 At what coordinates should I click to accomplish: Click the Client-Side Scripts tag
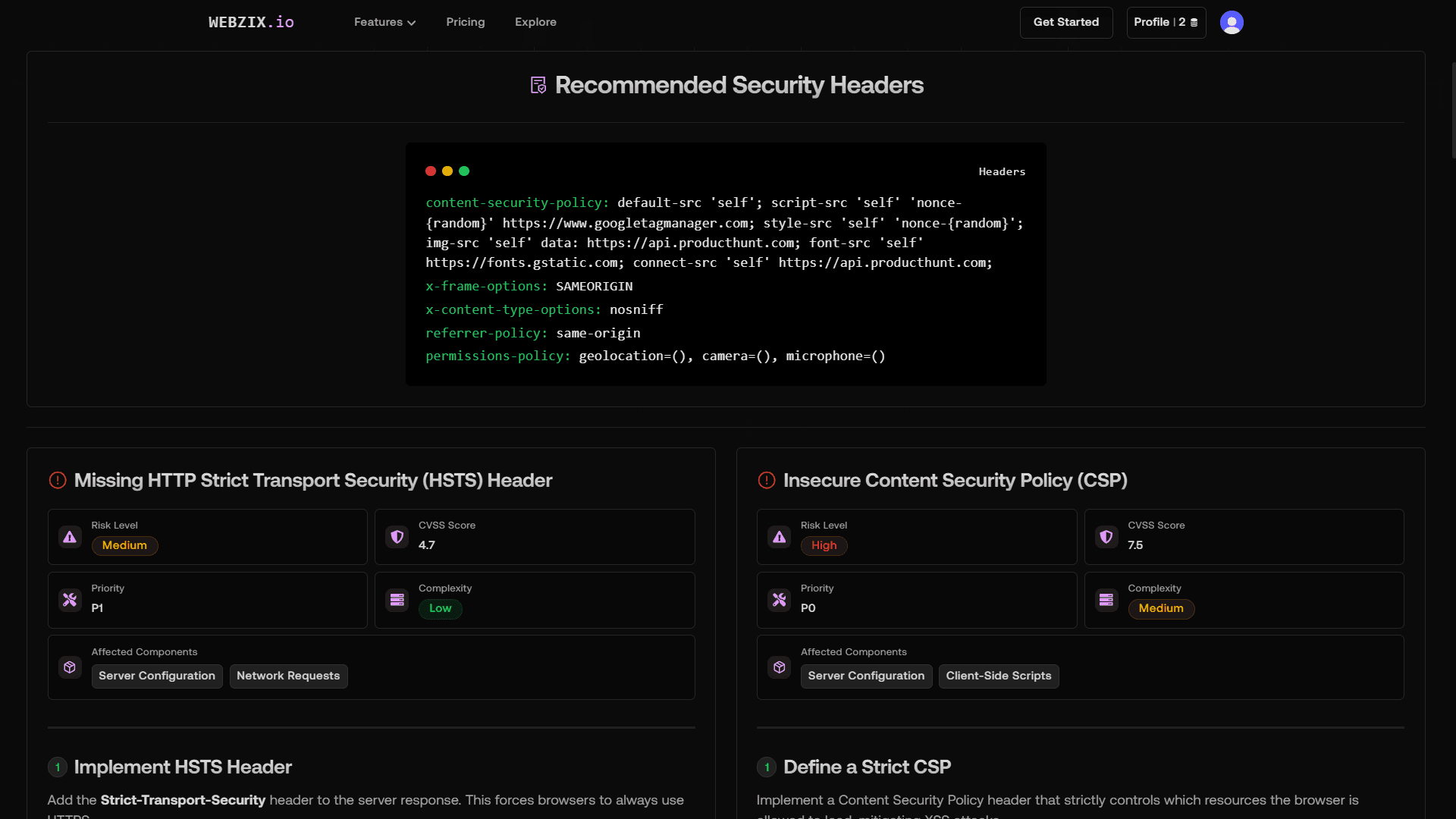pyautogui.click(x=999, y=676)
